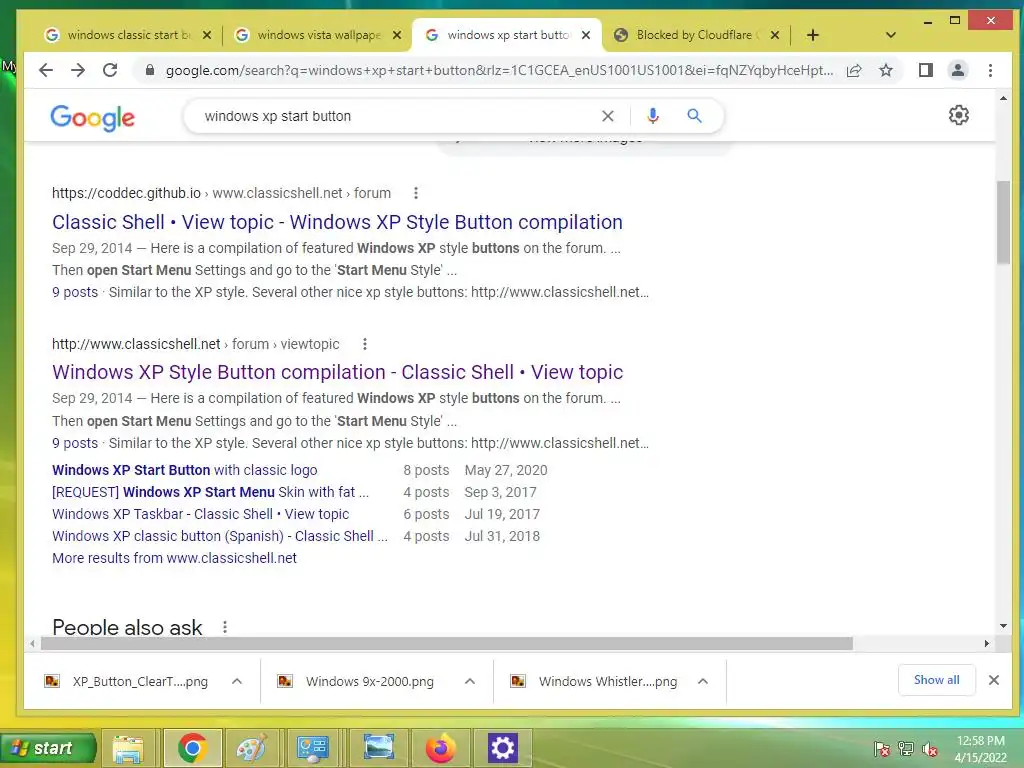Open 'Classic Shell • View topic' result
The height and width of the screenshot is (768, 1024).
coord(337,222)
